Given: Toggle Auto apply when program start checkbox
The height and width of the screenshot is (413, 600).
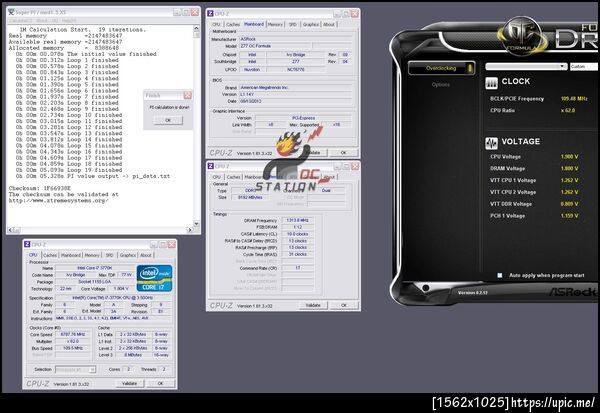Looking at the screenshot, I should 499,275.
